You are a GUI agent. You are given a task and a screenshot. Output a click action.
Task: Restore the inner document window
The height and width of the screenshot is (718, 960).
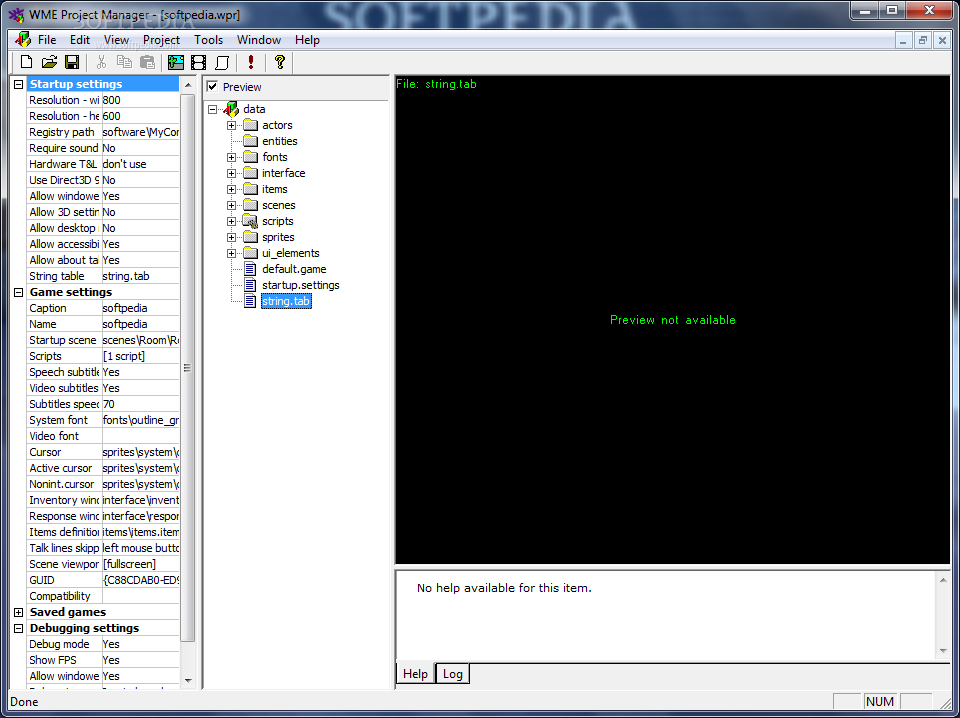(x=923, y=40)
